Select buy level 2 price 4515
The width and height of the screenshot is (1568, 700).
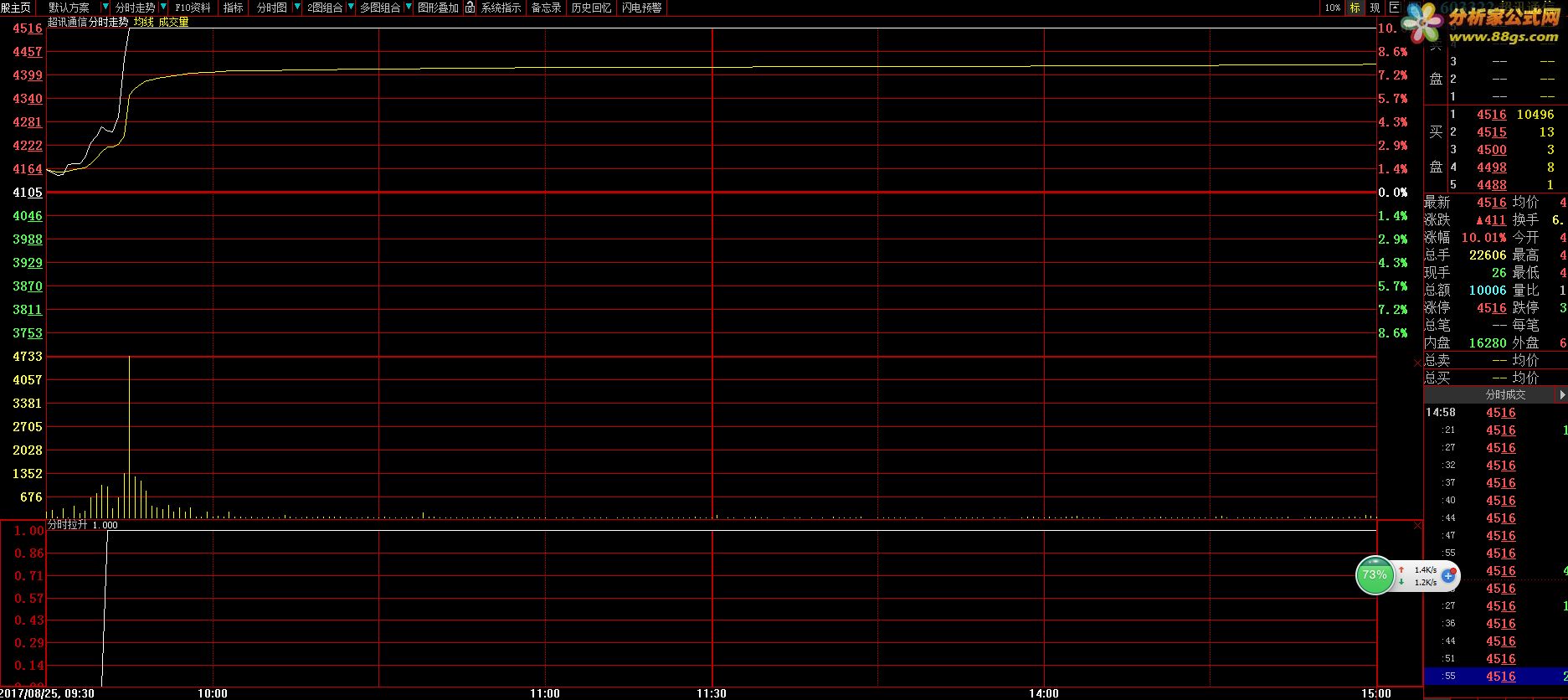(x=1491, y=132)
